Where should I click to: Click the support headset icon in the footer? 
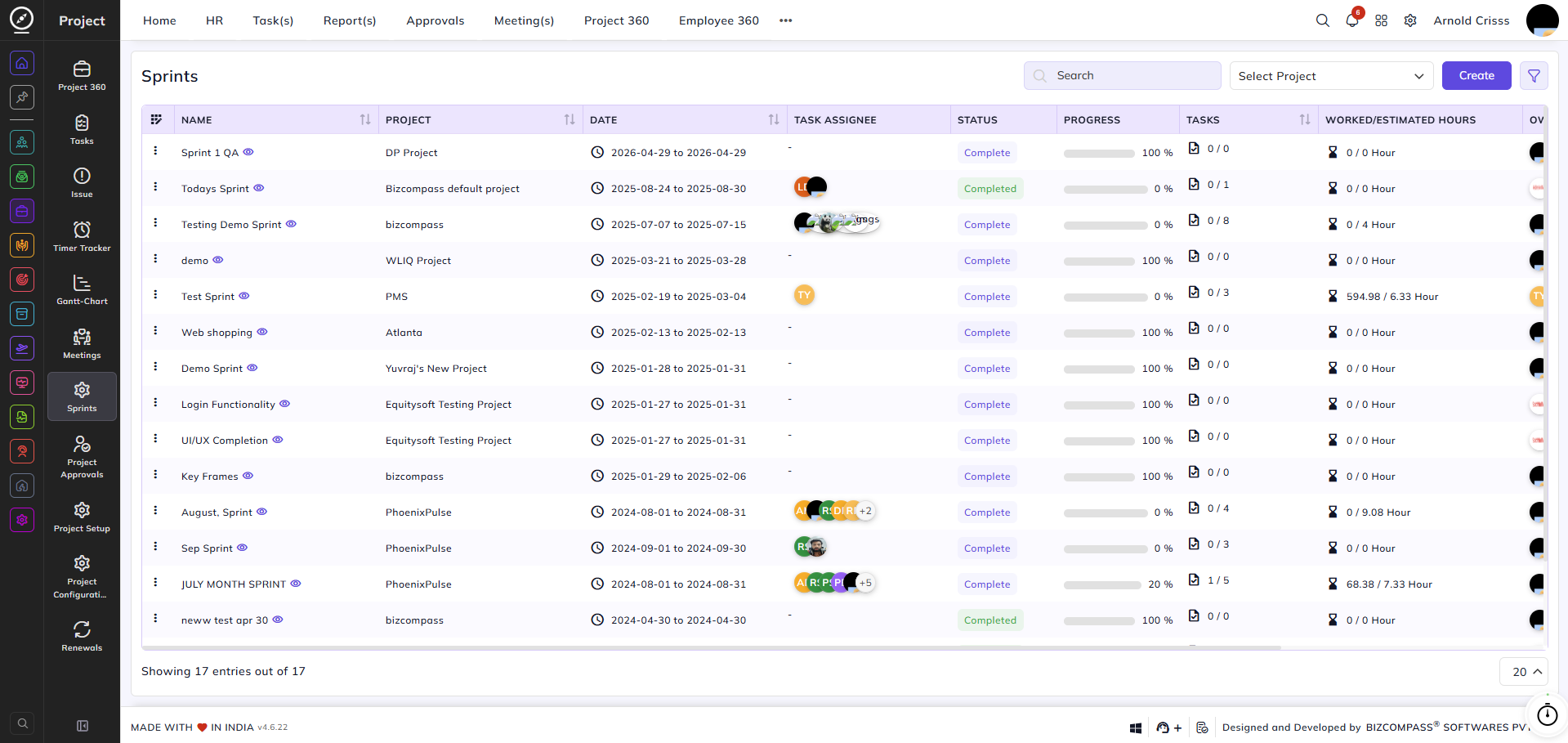(x=1163, y=727)
